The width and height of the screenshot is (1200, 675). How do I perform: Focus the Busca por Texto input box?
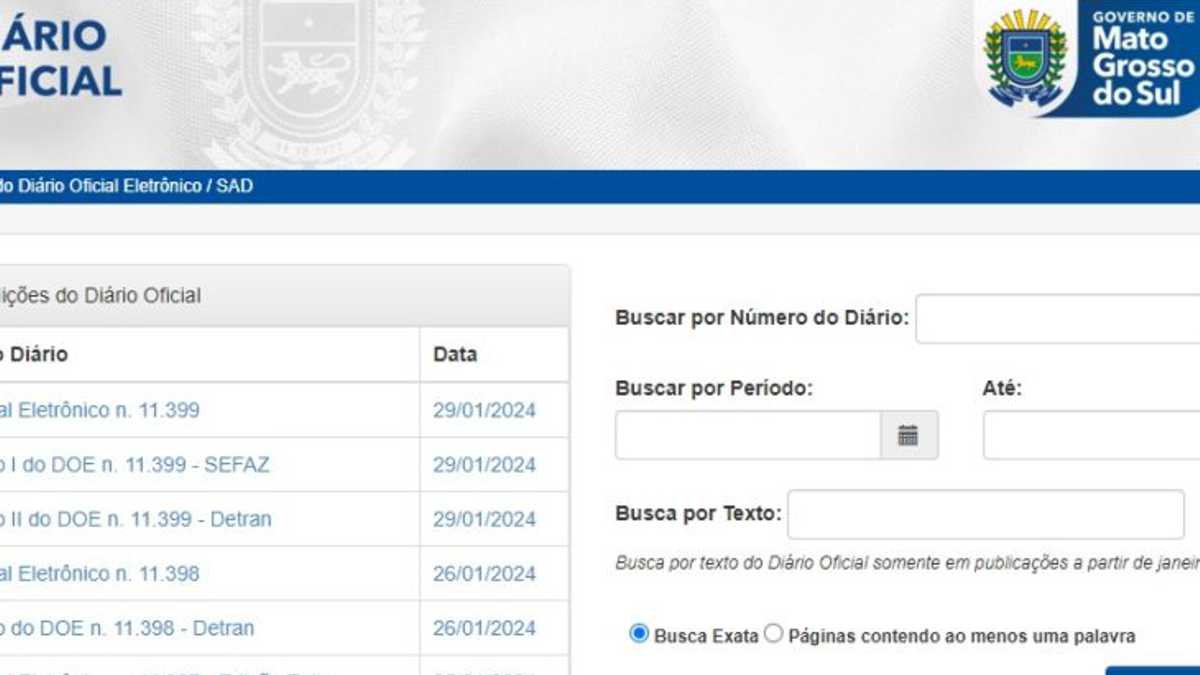tap(985, 514)
